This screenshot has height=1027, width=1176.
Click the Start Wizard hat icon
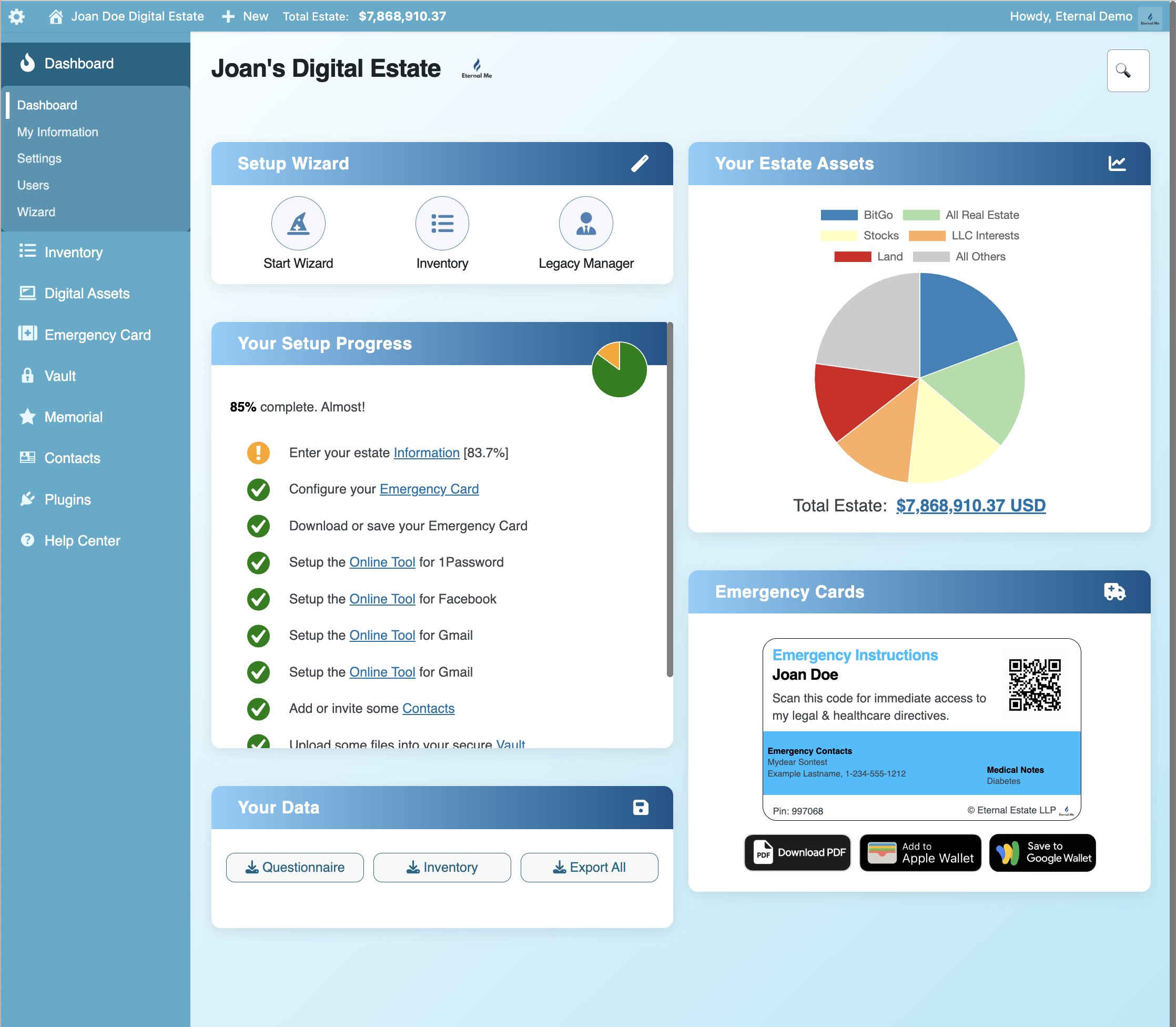[x=298, y=223]
